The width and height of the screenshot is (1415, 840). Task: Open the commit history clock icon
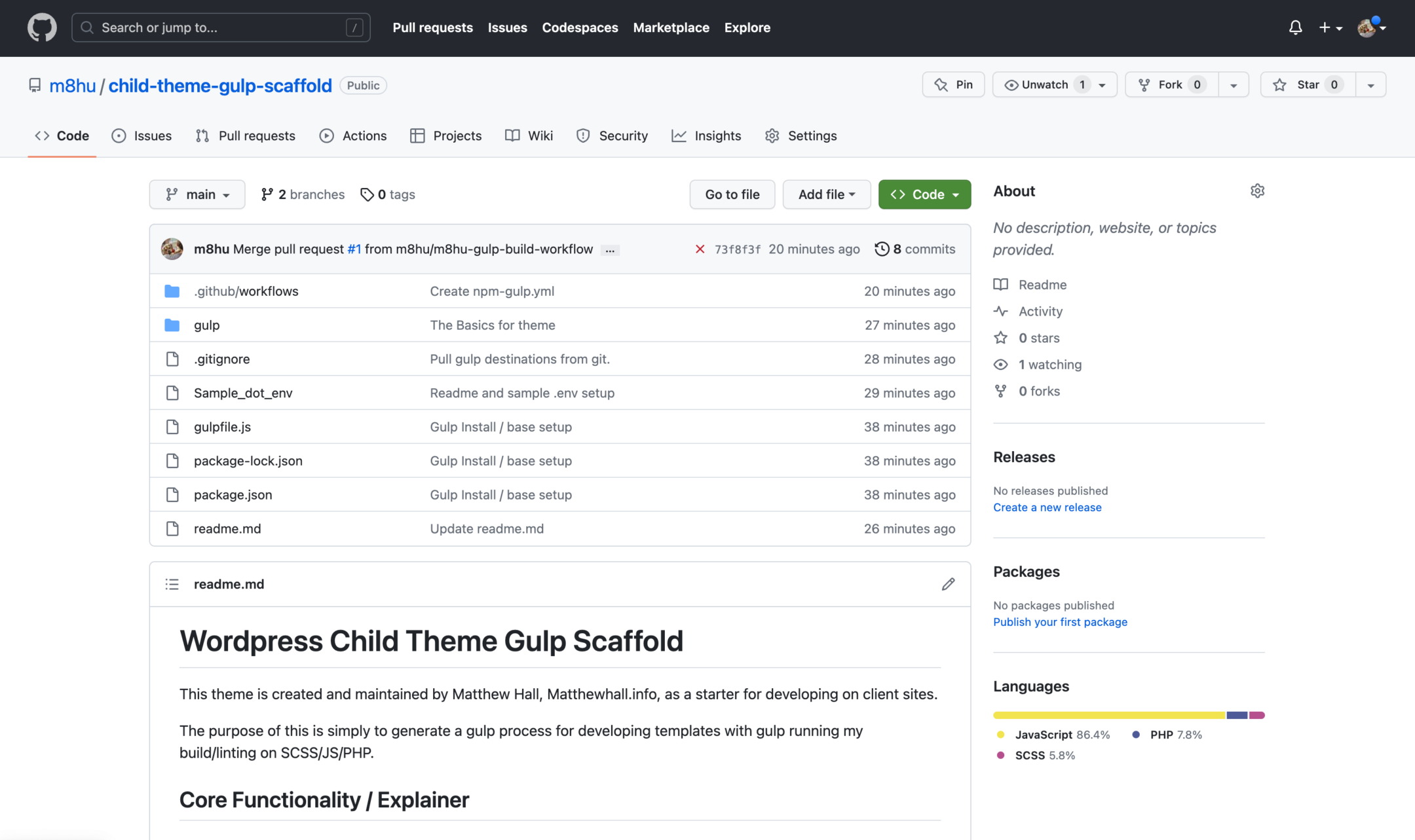[881, 249]
